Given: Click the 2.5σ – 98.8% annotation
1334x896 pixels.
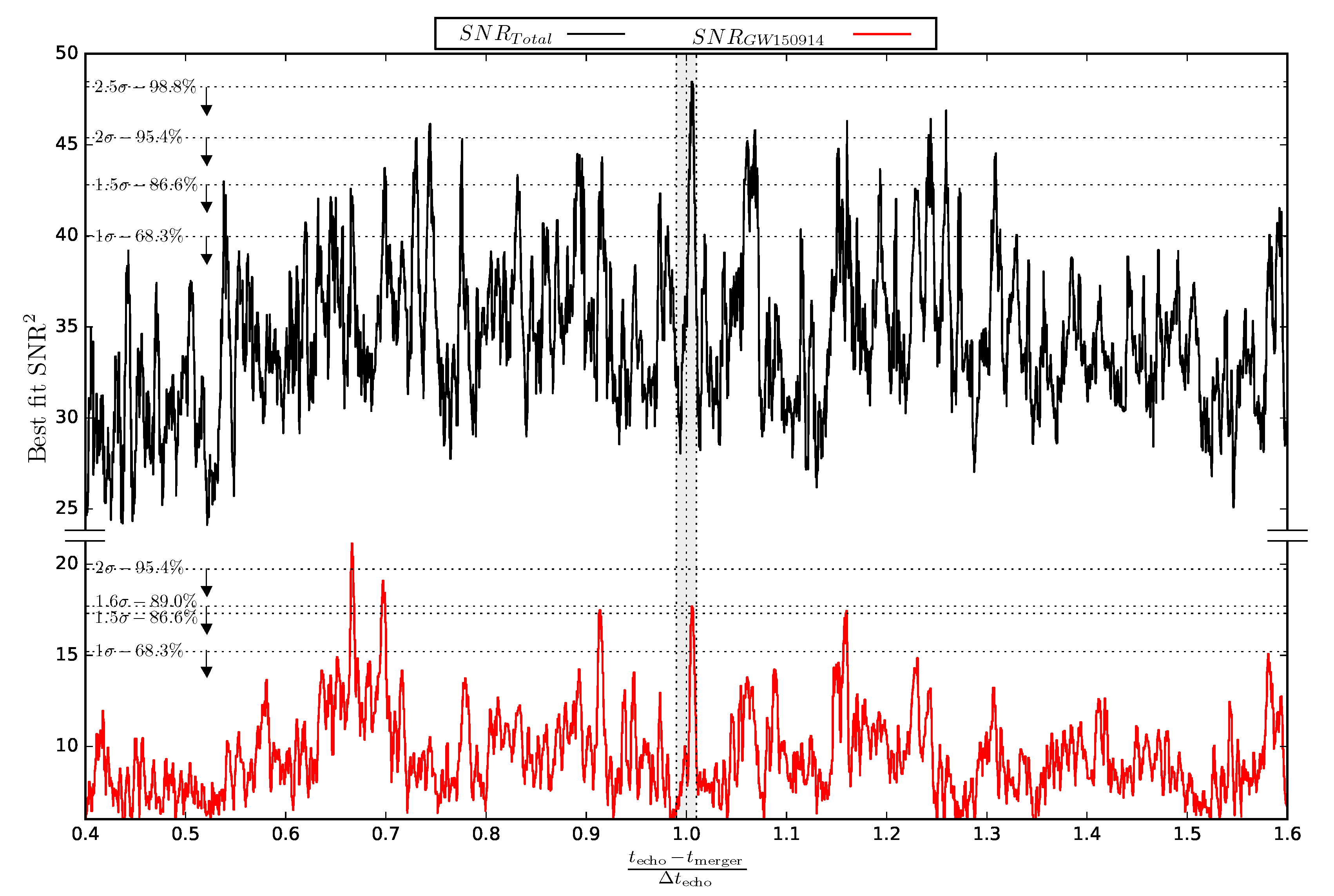Looking at the screenshot, I should pos(145,87).
